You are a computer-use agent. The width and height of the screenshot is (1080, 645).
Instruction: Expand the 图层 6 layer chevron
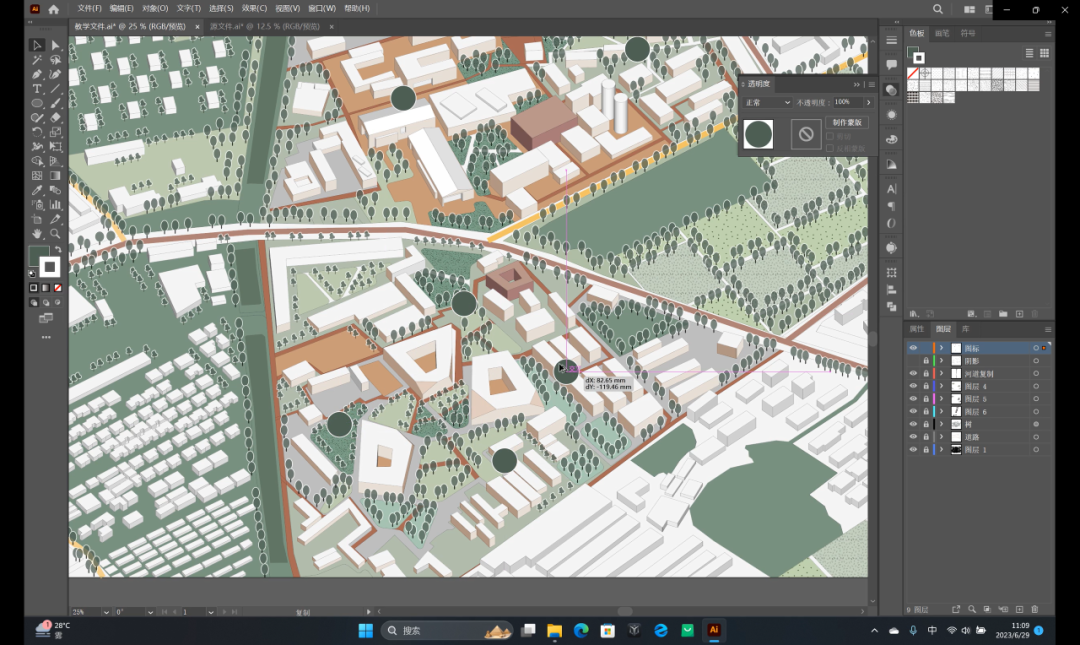pos(942,411)
